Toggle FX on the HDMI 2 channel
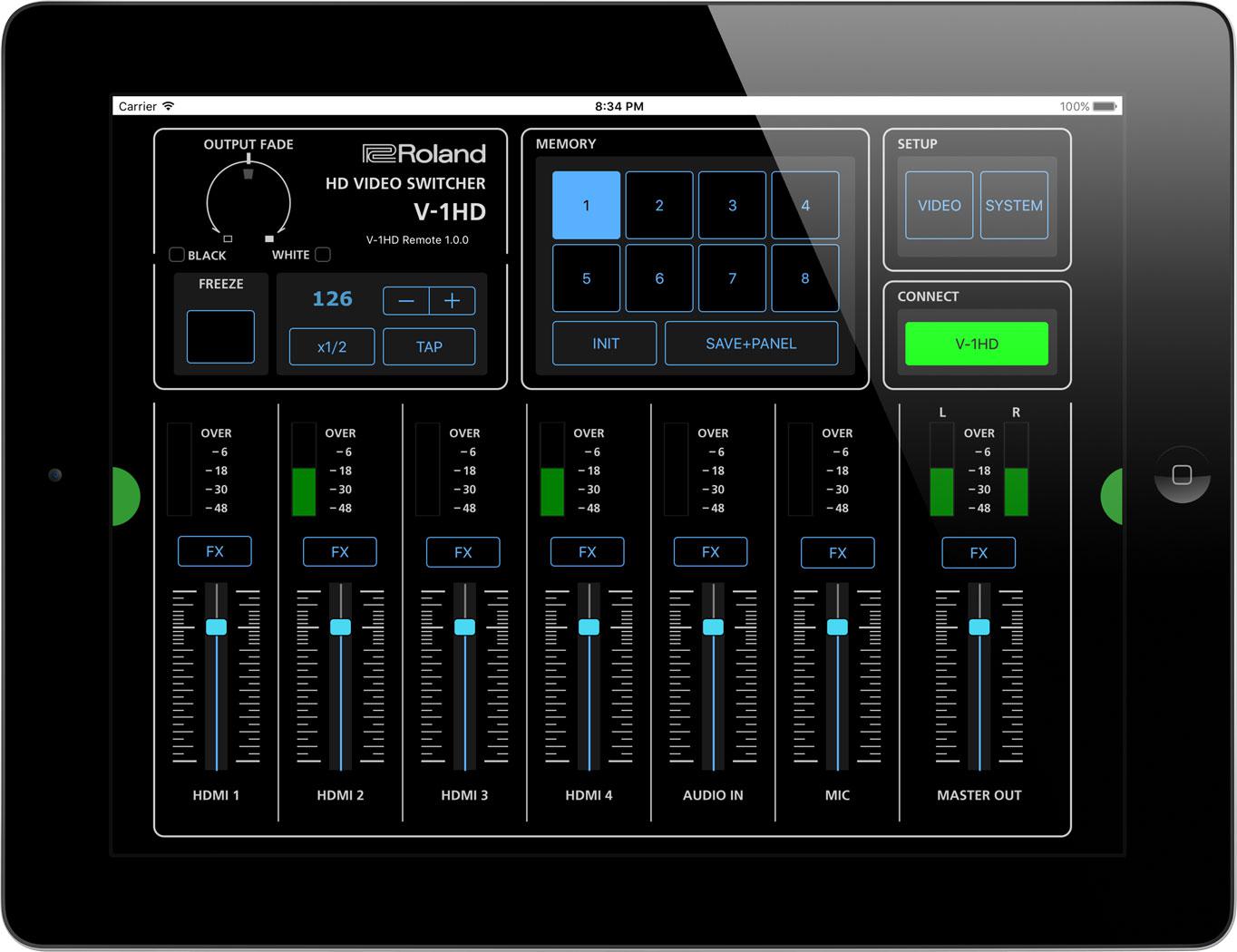The image size is (1237, 952). 339,552
